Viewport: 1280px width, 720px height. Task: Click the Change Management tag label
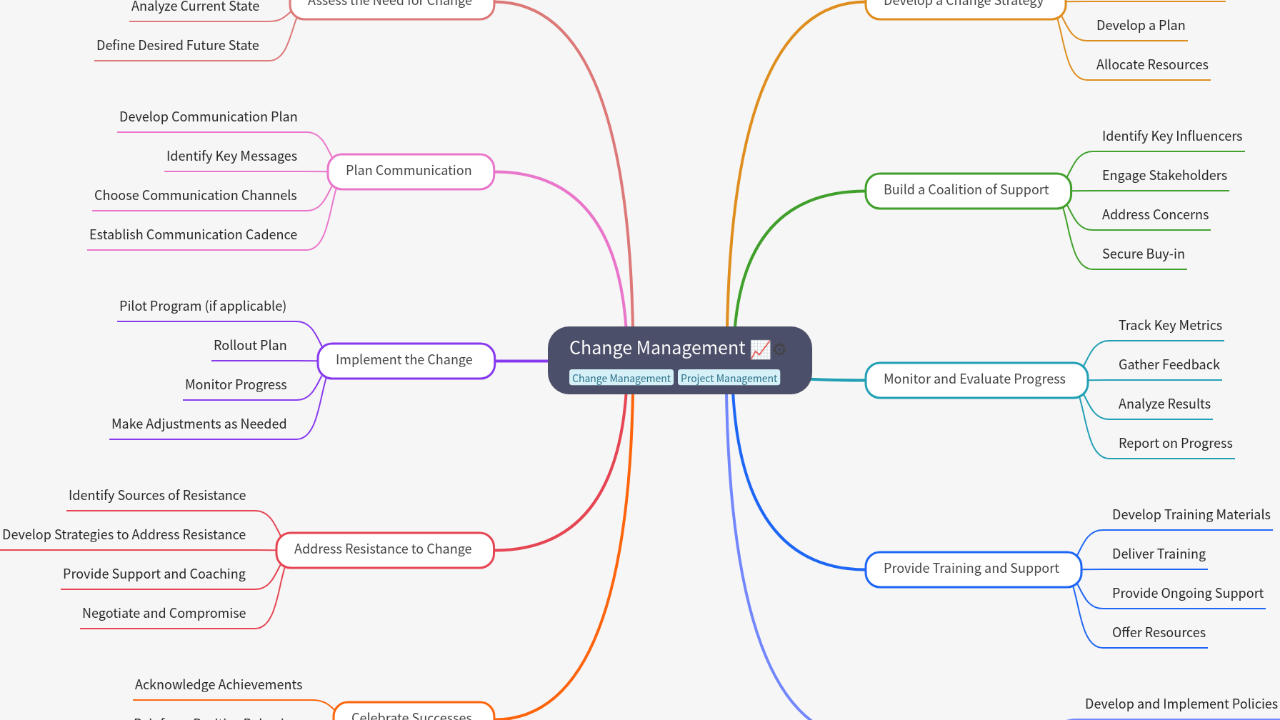(621, 378)
